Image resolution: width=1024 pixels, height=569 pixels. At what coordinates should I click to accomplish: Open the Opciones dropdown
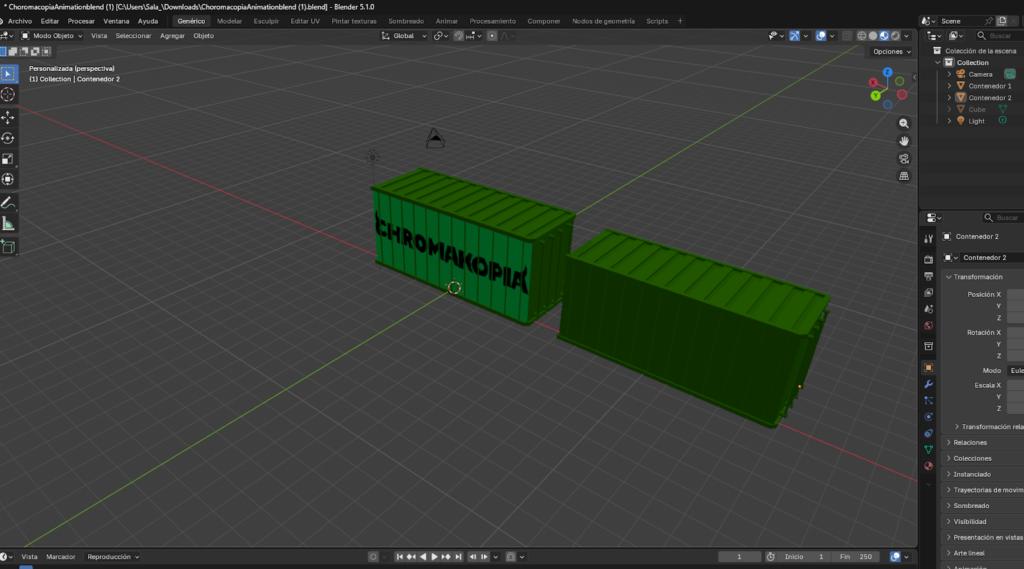coord(891,52)
